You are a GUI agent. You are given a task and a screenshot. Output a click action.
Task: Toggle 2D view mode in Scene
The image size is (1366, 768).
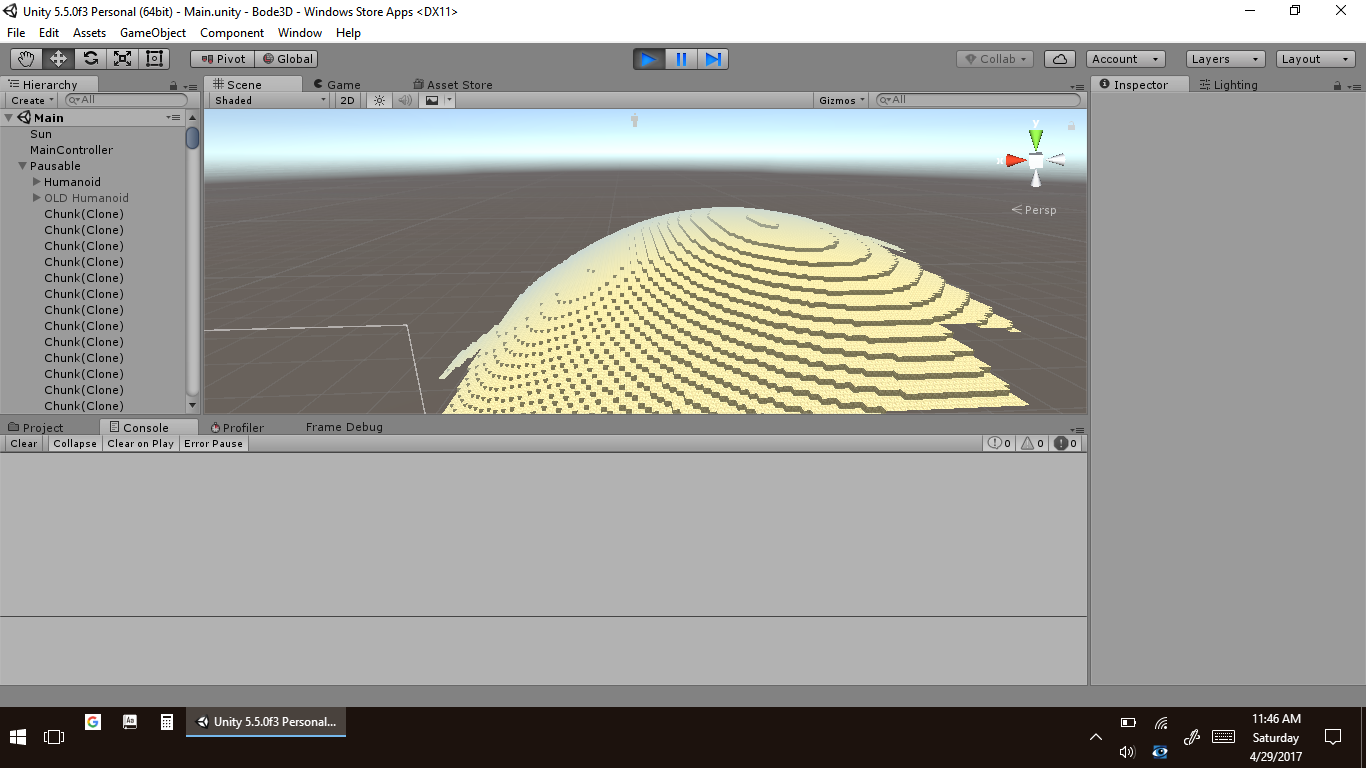pyautogui.click(x=347, y=100)
